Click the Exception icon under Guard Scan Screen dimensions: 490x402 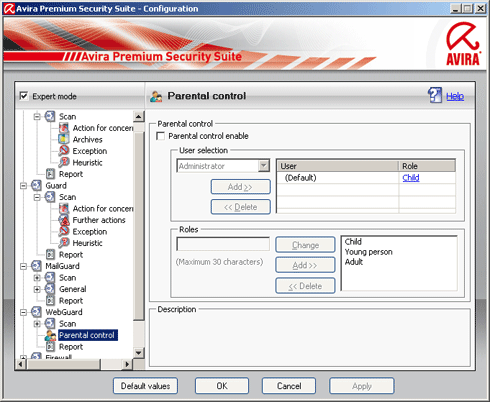(x=64, y=231)
